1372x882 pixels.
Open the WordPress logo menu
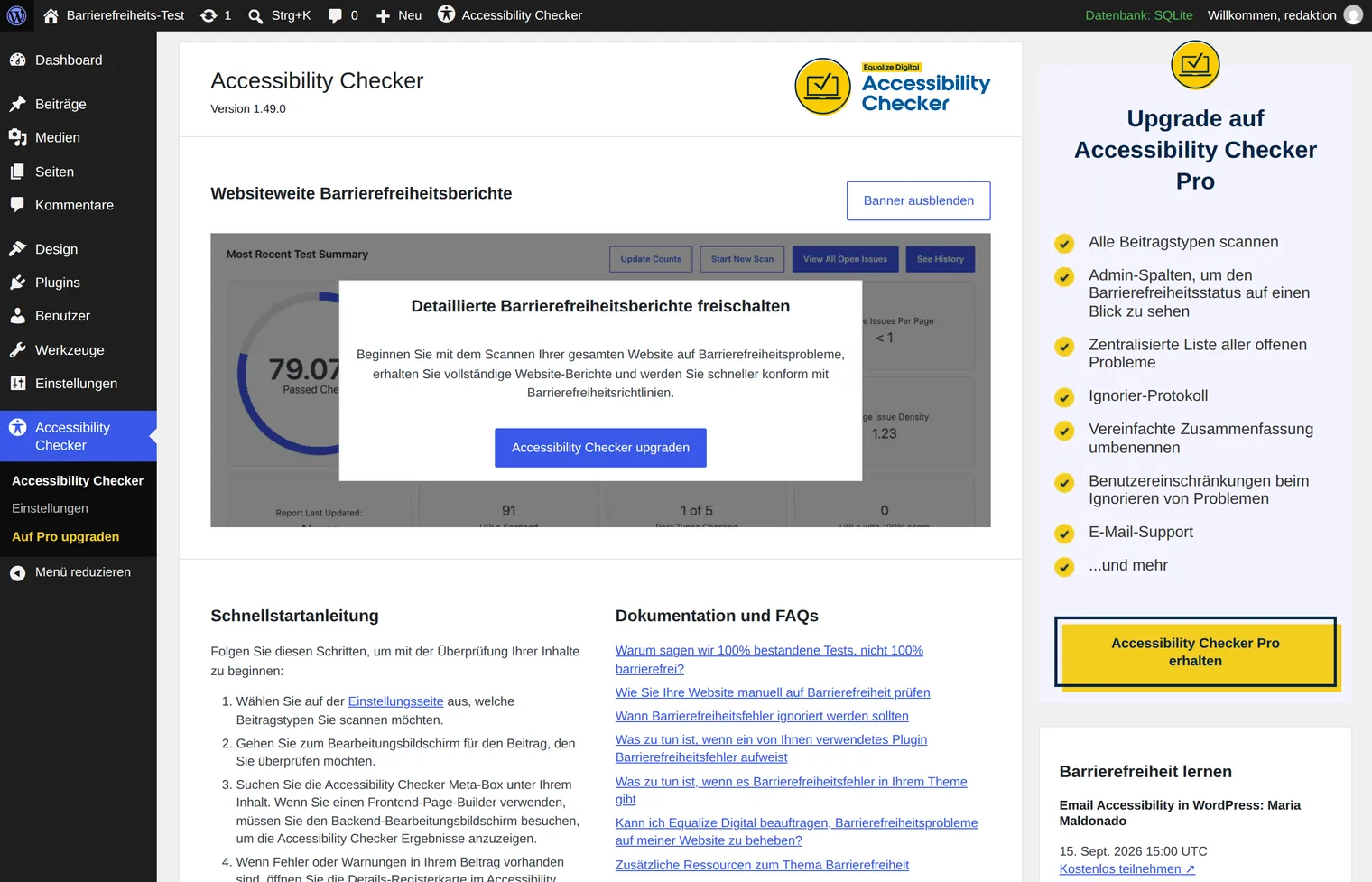16,15
